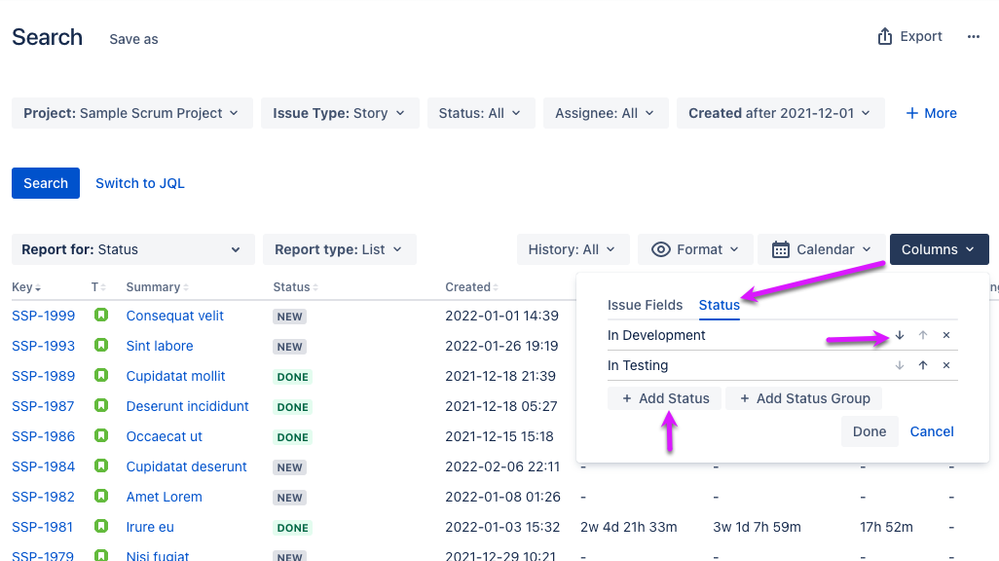Click story type icon for SSP-1999
This screenshot has height=561, width=999.
(101, 315)
